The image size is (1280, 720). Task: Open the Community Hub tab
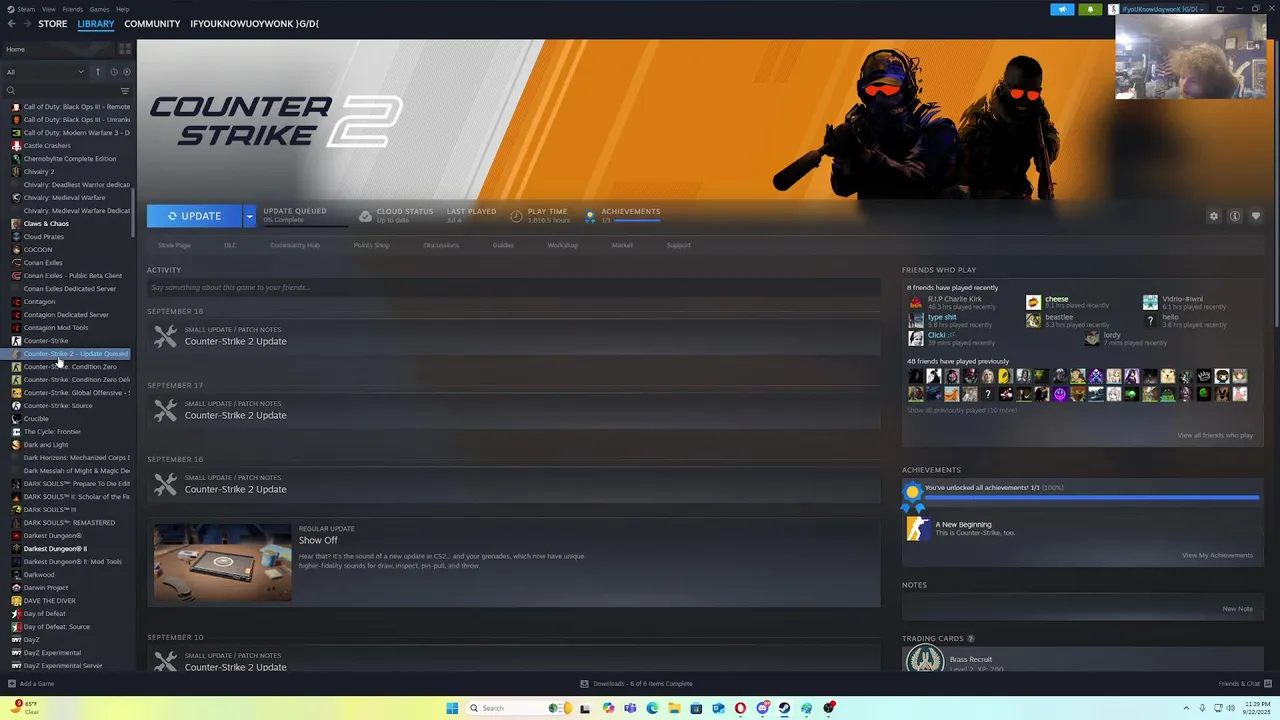point(294,245)
